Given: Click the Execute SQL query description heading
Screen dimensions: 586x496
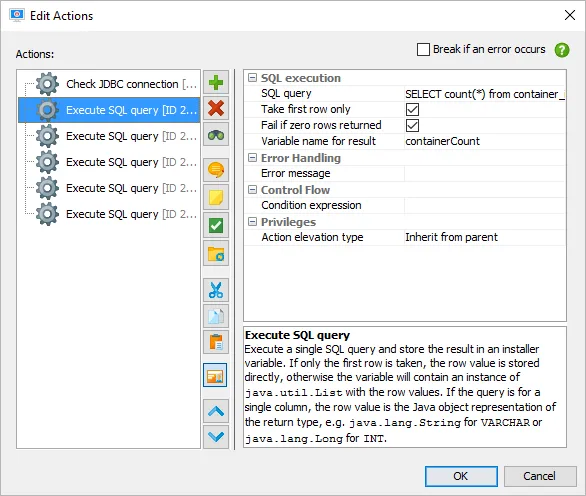Looking at the screenshot, I should pyautogui.click(x=297, y=335).
